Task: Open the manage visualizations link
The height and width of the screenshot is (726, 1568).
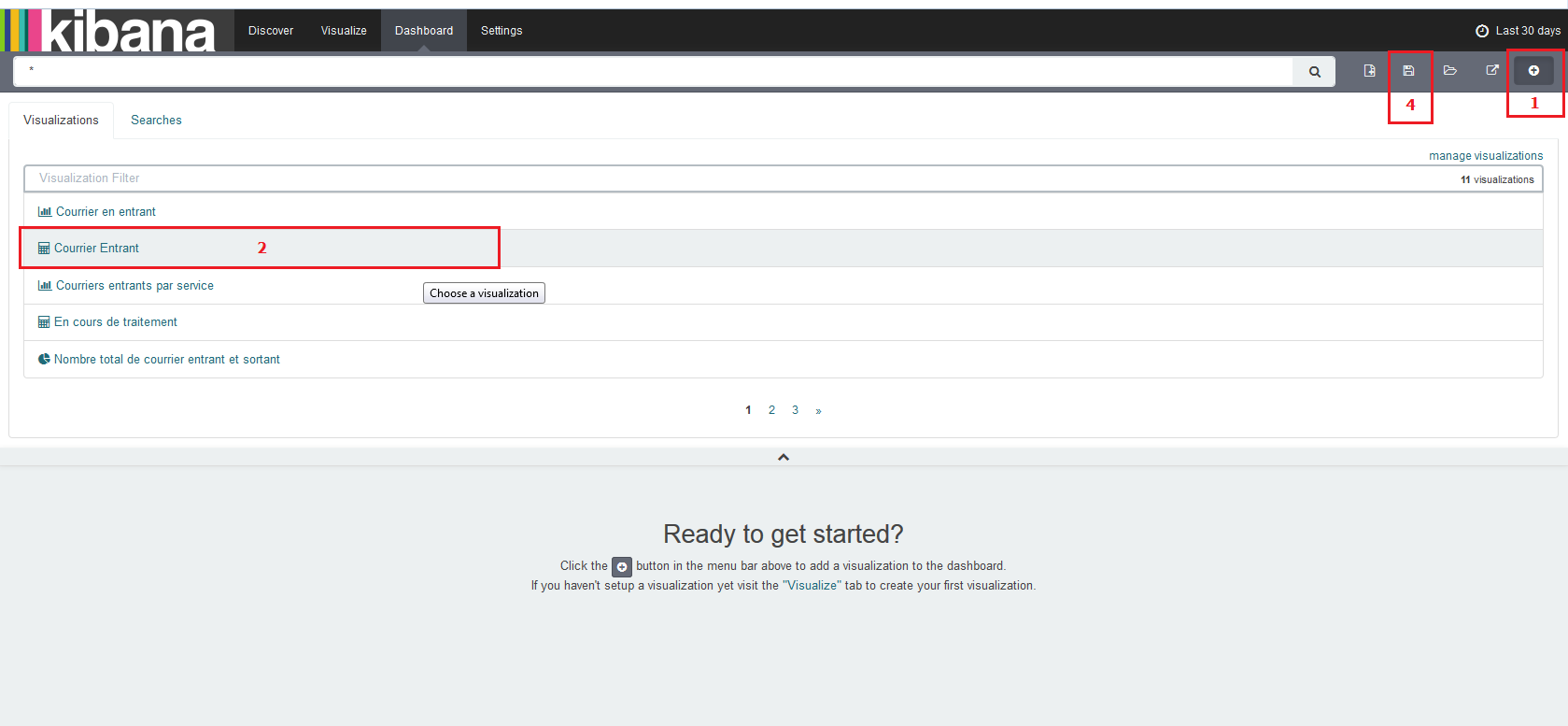Action: (1486, 156)
